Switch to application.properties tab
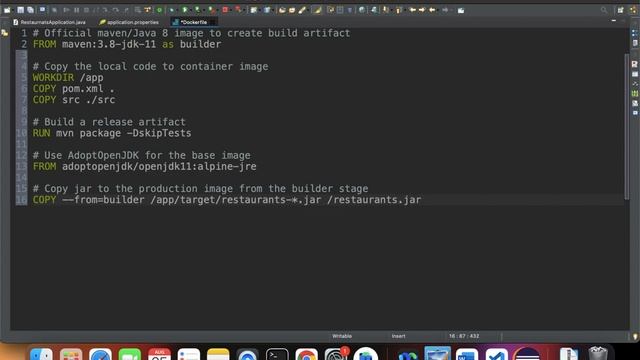 click(129, 22)
